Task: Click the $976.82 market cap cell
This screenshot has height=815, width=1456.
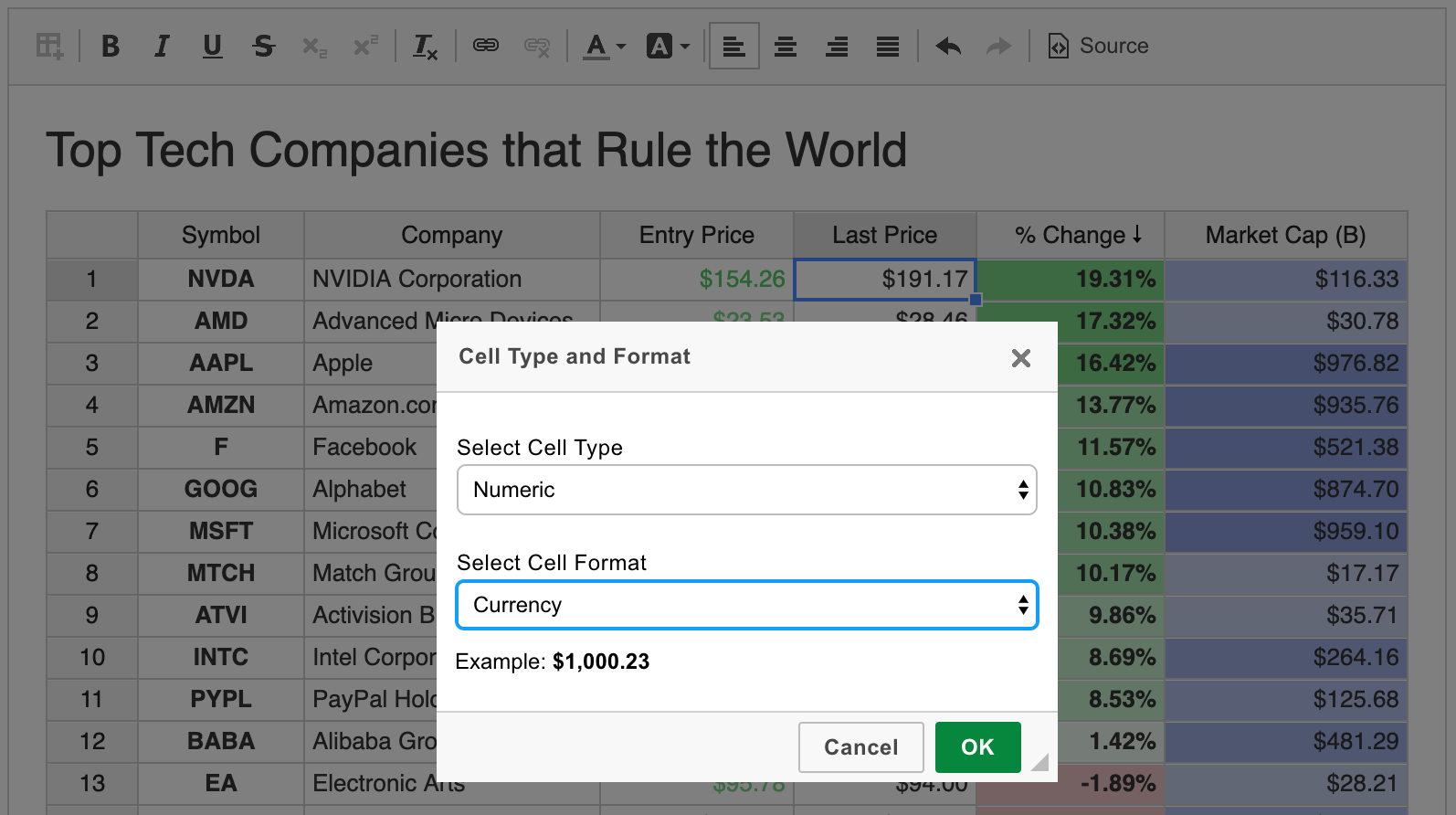Action: (1286, 364)
